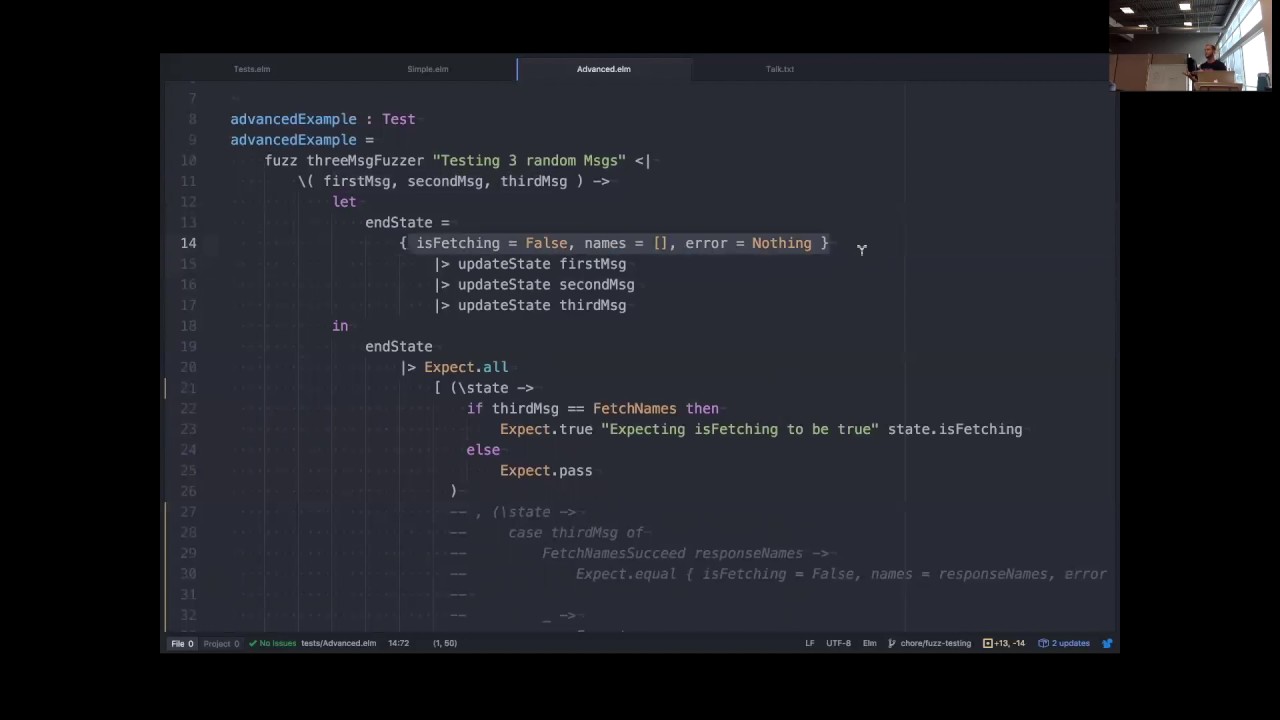The width and height of the screenshot is (1280, 720).
Task: Click the File 0 status bar entry
Action: click(182, 643)
